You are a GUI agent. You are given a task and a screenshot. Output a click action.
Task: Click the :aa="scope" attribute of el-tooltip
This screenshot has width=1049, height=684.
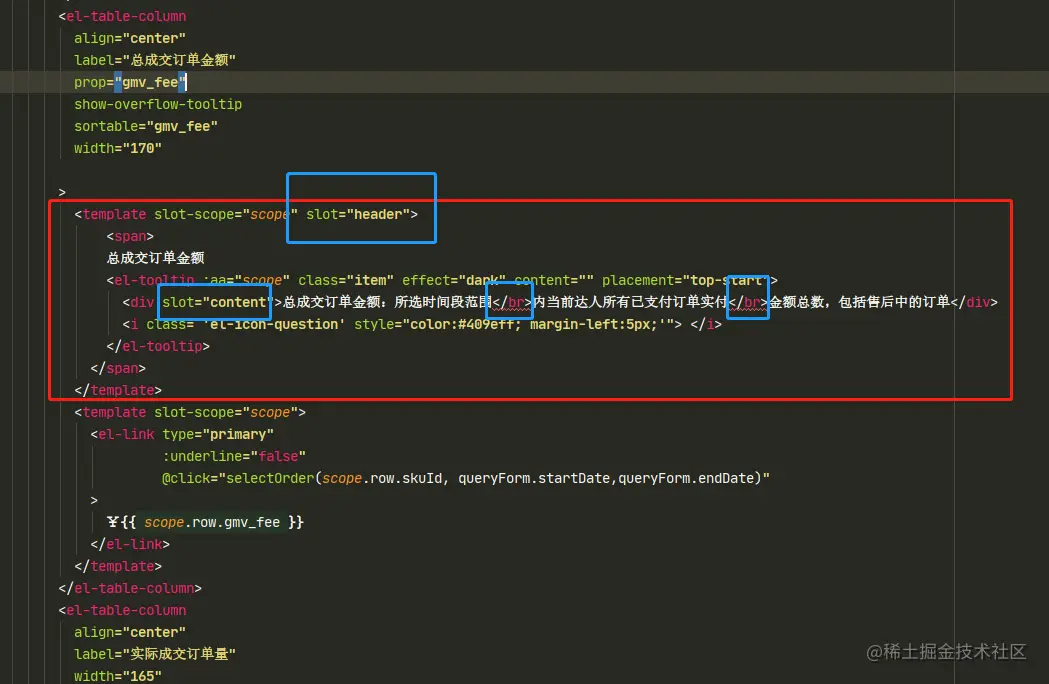click(246, 280)
